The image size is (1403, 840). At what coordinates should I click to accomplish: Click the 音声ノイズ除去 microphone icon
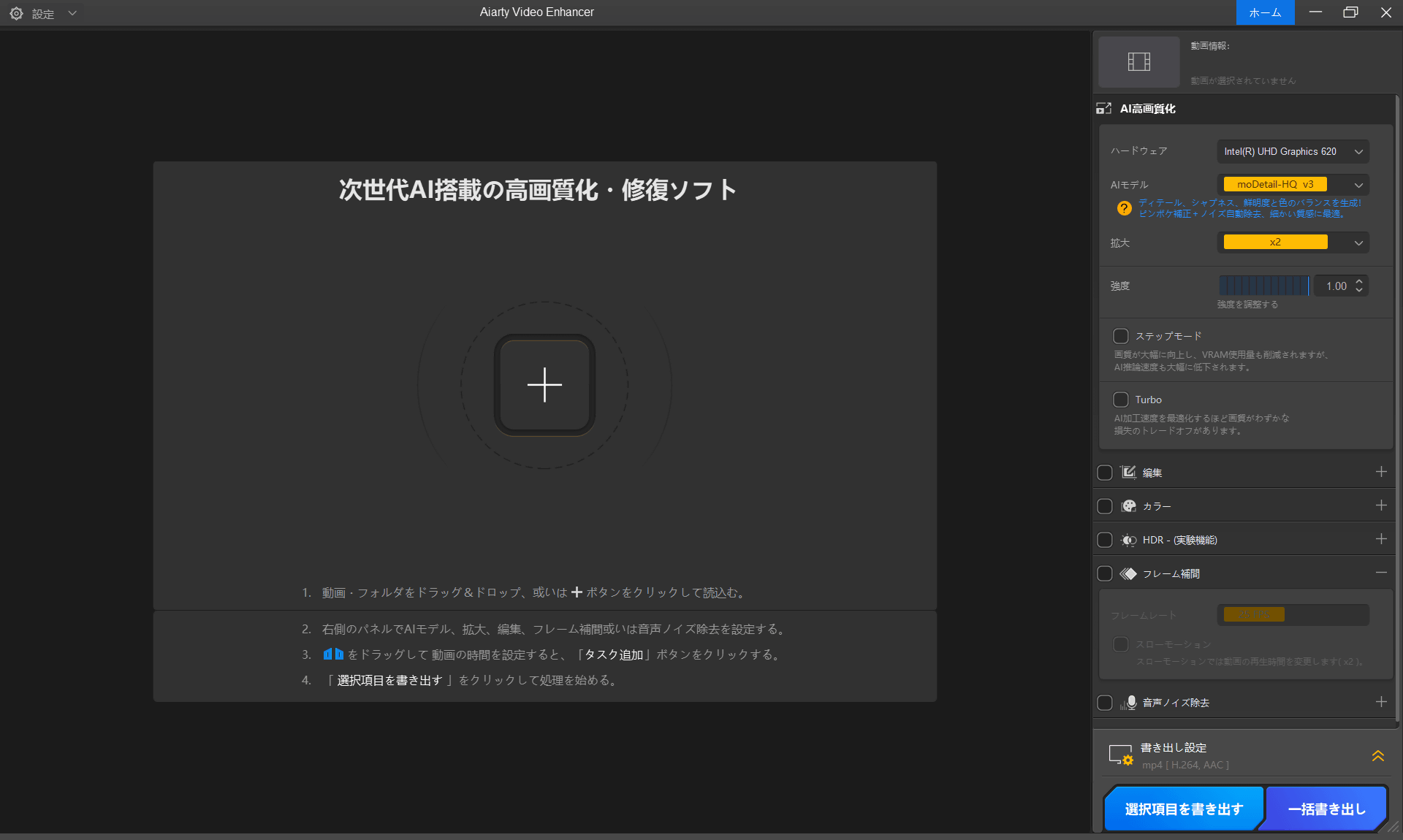[1128, 703]
